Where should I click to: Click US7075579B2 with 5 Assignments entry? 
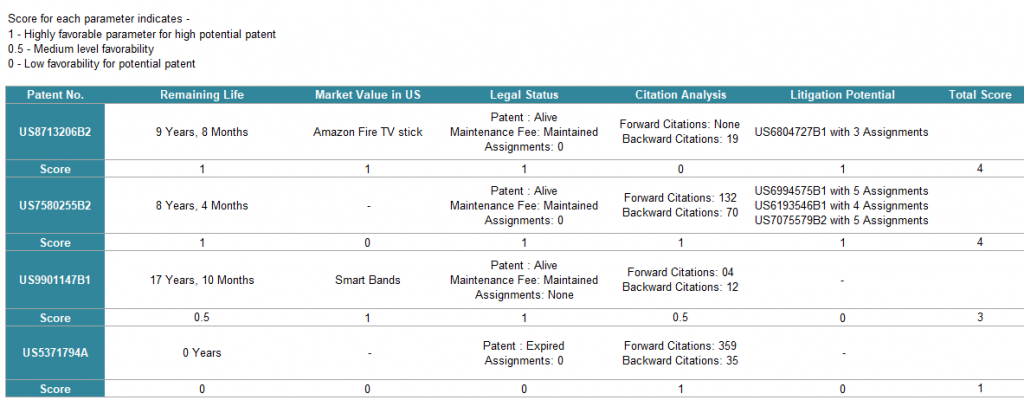pyautogui.click(x=841, y=220)
